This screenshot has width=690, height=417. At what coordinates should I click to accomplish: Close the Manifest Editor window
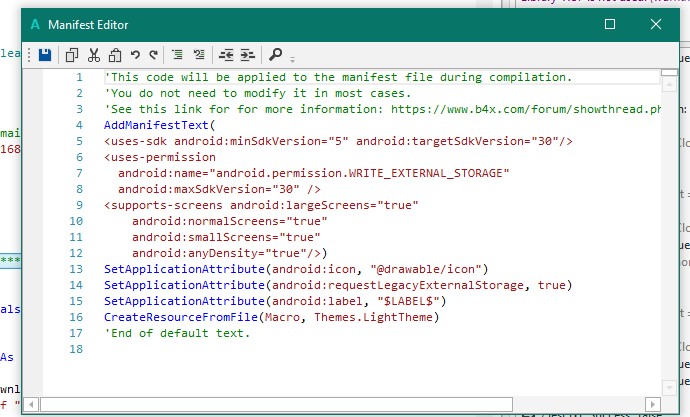(x=656, y=24)
